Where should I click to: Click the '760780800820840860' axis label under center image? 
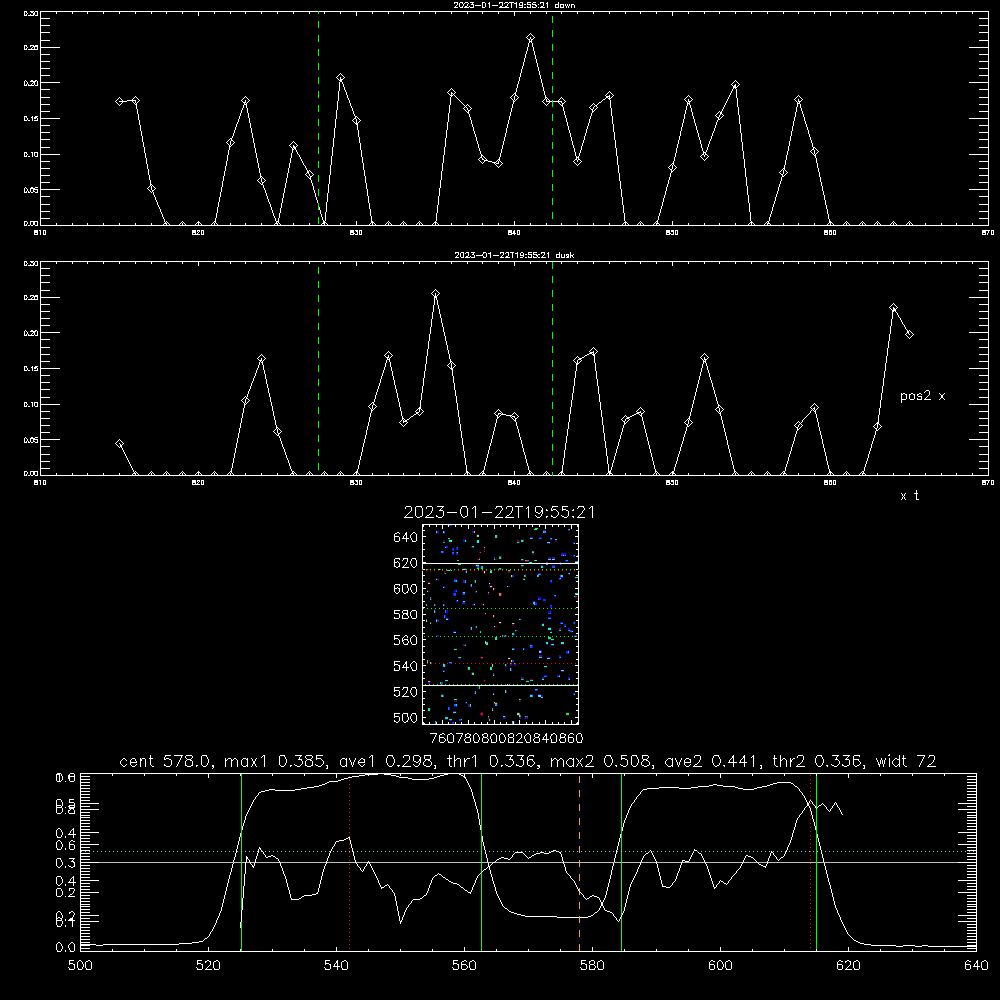tap(506, 739)
